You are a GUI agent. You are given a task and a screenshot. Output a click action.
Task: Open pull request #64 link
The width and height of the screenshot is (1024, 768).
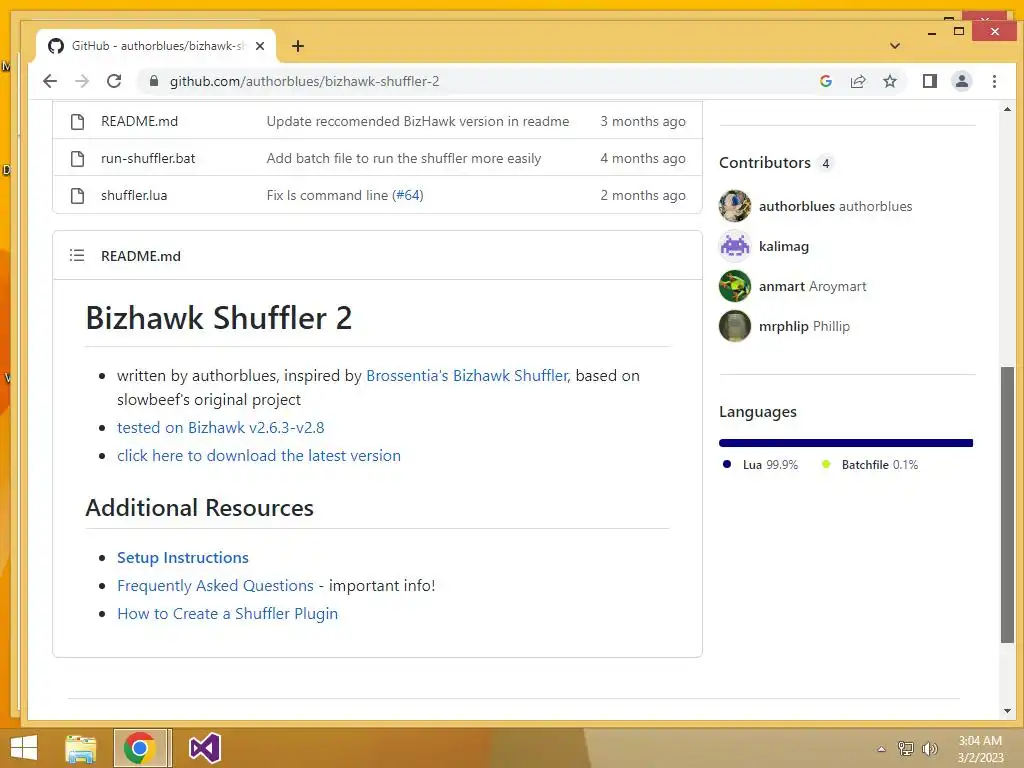click(408, 195)
